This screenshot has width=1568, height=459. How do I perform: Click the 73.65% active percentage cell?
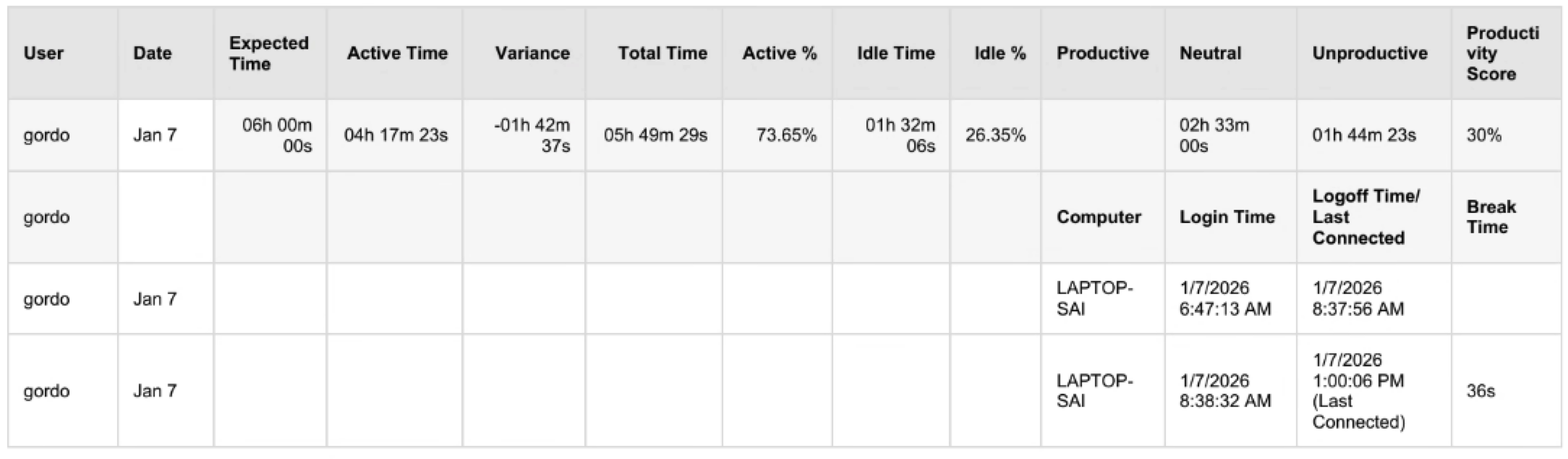(786, 135)
